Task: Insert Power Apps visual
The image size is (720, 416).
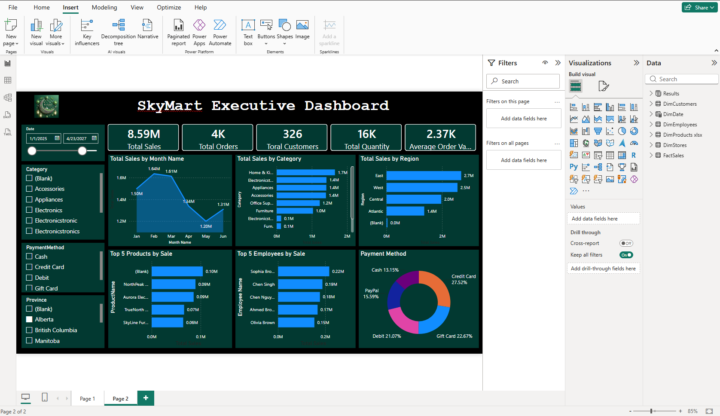Action: 199,32
